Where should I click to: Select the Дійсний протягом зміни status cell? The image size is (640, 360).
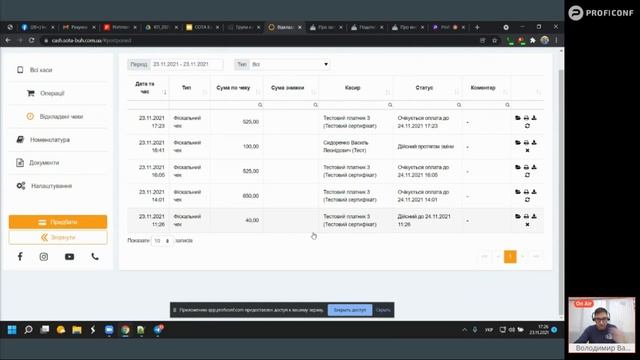tap(426, 147)
